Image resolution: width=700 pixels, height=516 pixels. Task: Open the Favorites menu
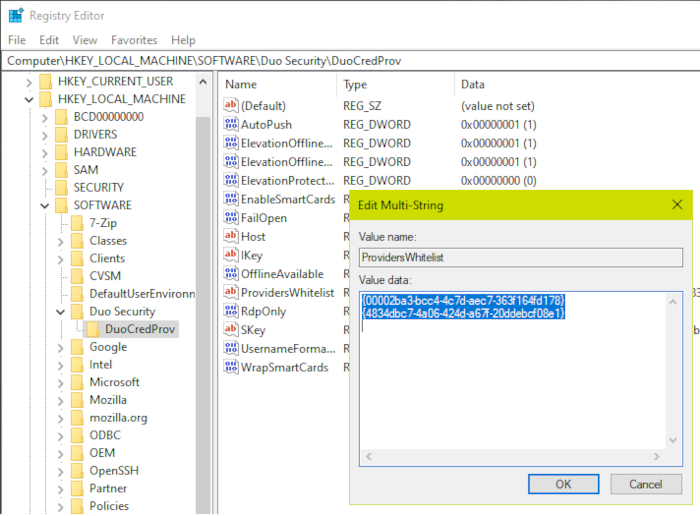click(134, 40)
